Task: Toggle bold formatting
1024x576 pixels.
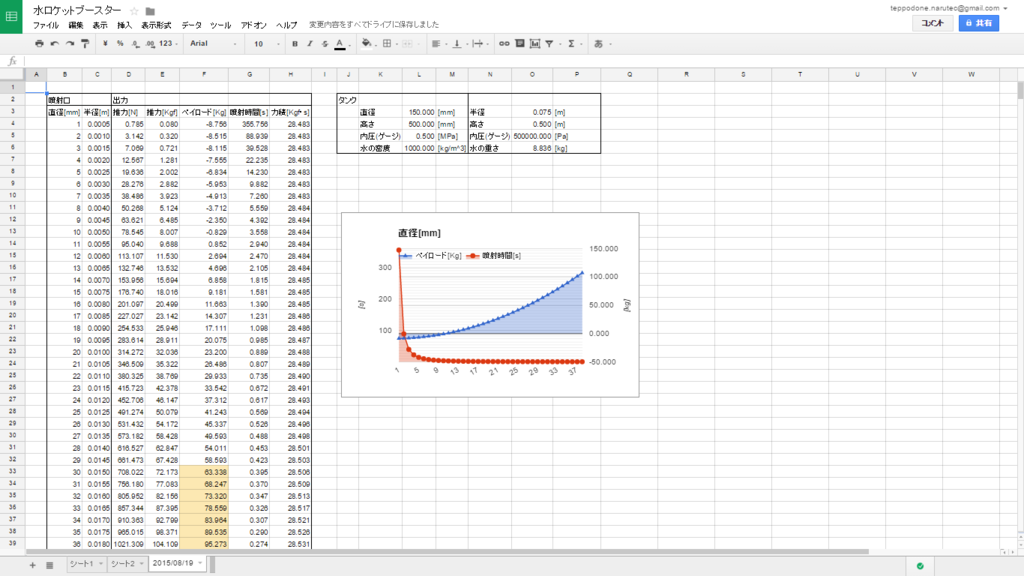Action: [295, 44]
